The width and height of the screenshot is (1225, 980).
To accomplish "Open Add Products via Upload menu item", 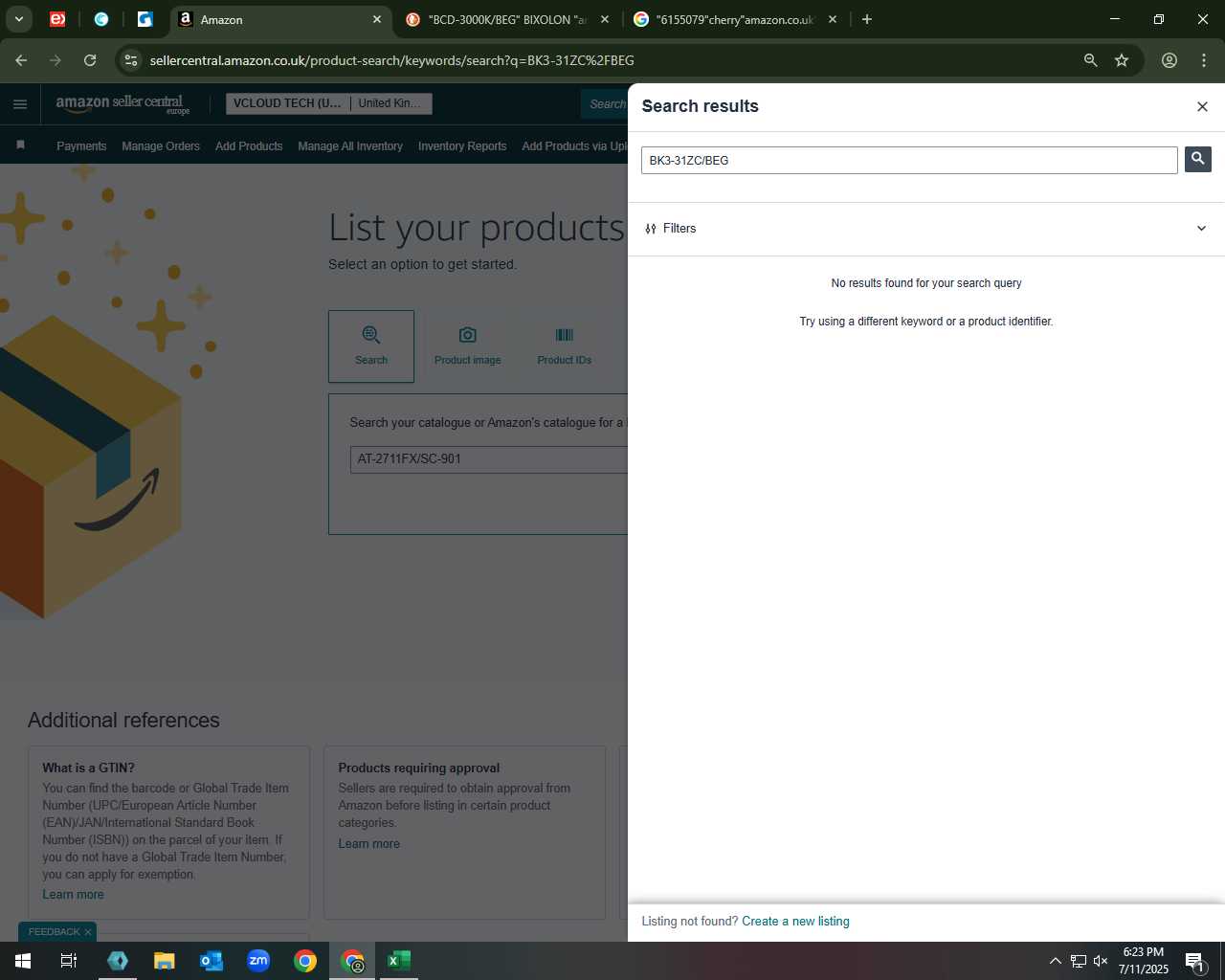I will click(574, 146).
